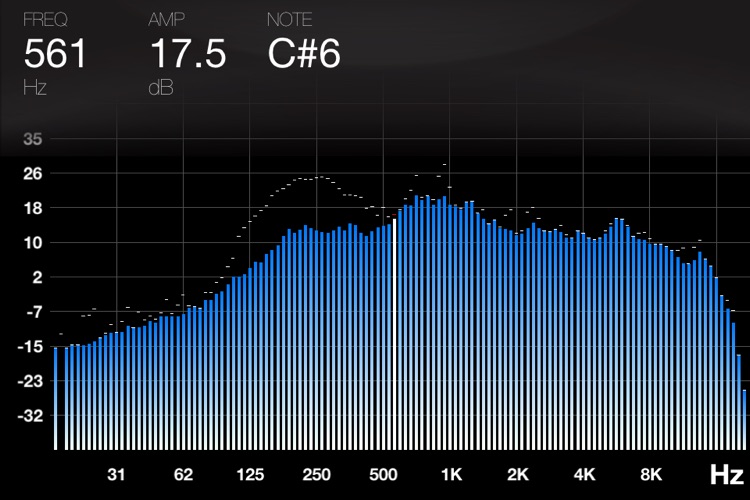Tap the 125 frequency axis label

pyautogui.click(x=250, y=475)
